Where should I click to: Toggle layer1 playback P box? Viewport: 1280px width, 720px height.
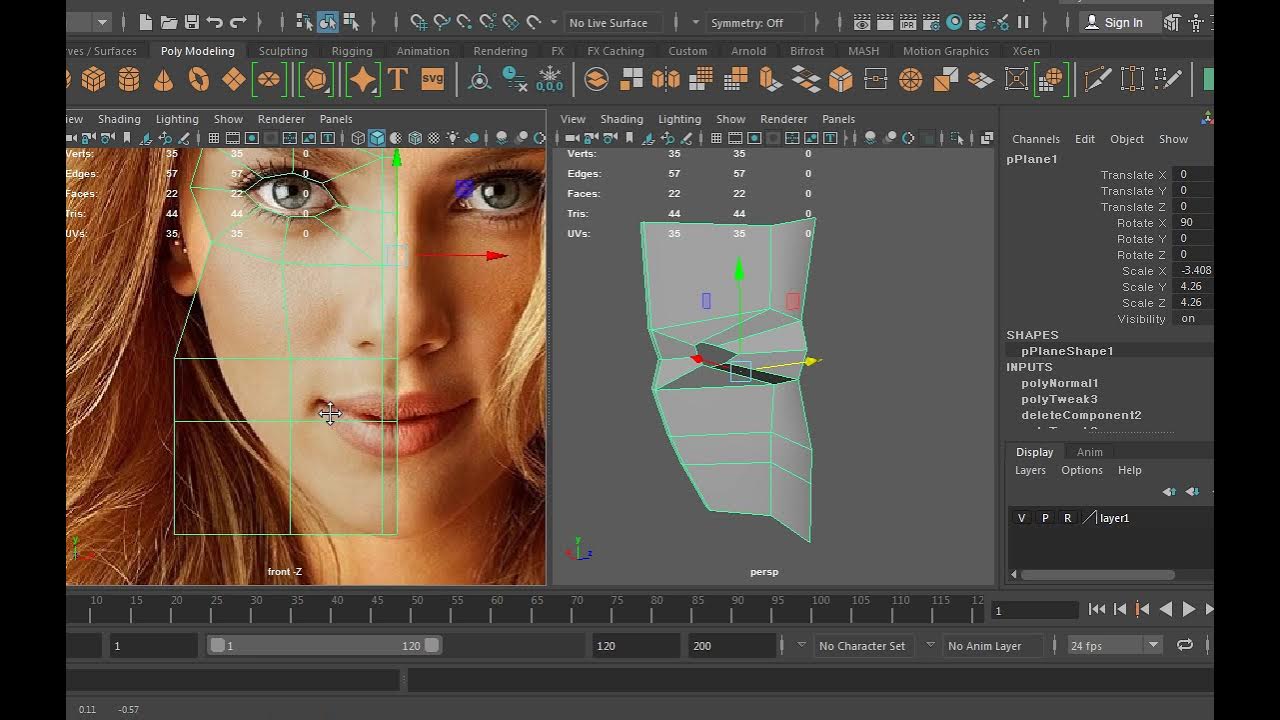tap(1045, 518)
